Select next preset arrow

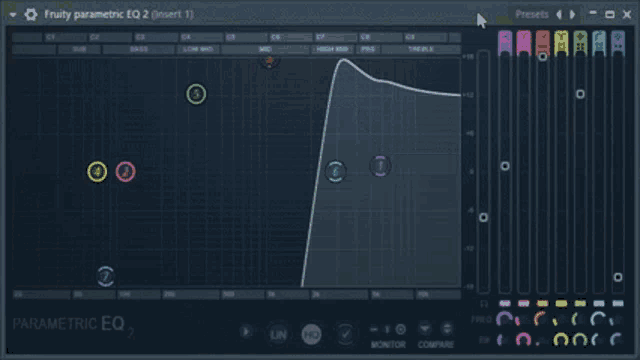tap(573, 15)
